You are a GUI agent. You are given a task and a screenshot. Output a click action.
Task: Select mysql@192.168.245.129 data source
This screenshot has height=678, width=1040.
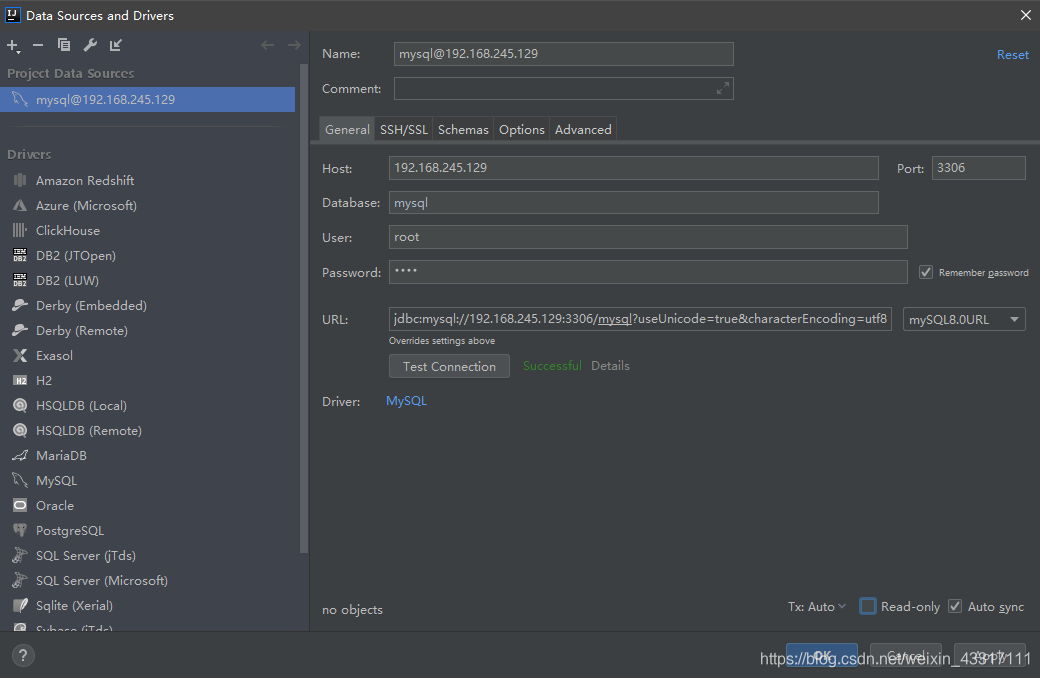click(147, 100)
